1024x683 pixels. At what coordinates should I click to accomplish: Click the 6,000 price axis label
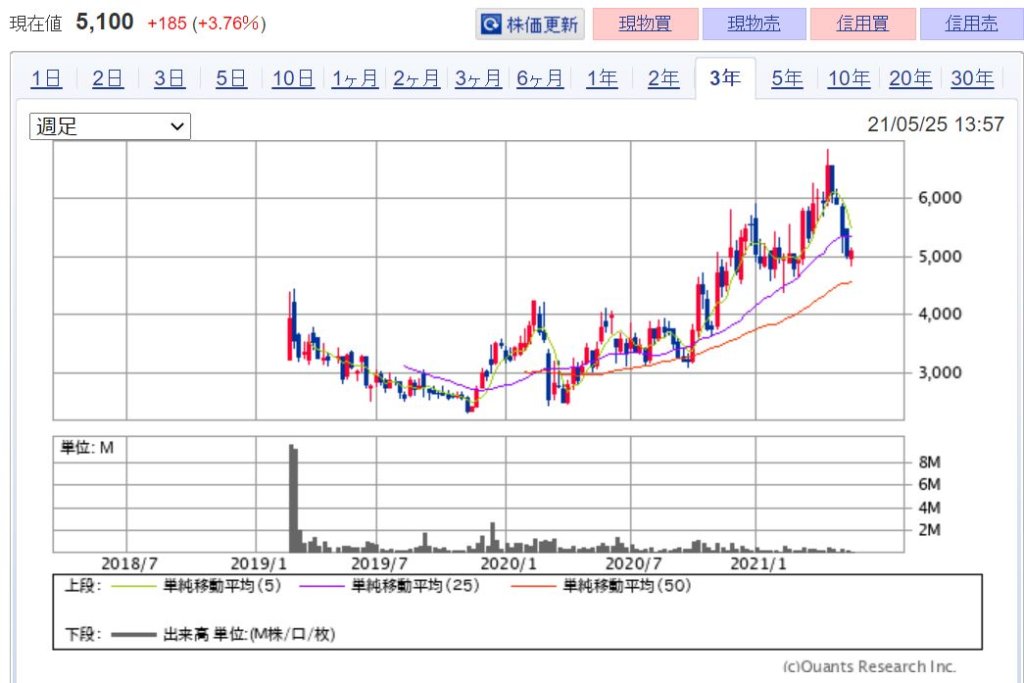coord(940,198)
